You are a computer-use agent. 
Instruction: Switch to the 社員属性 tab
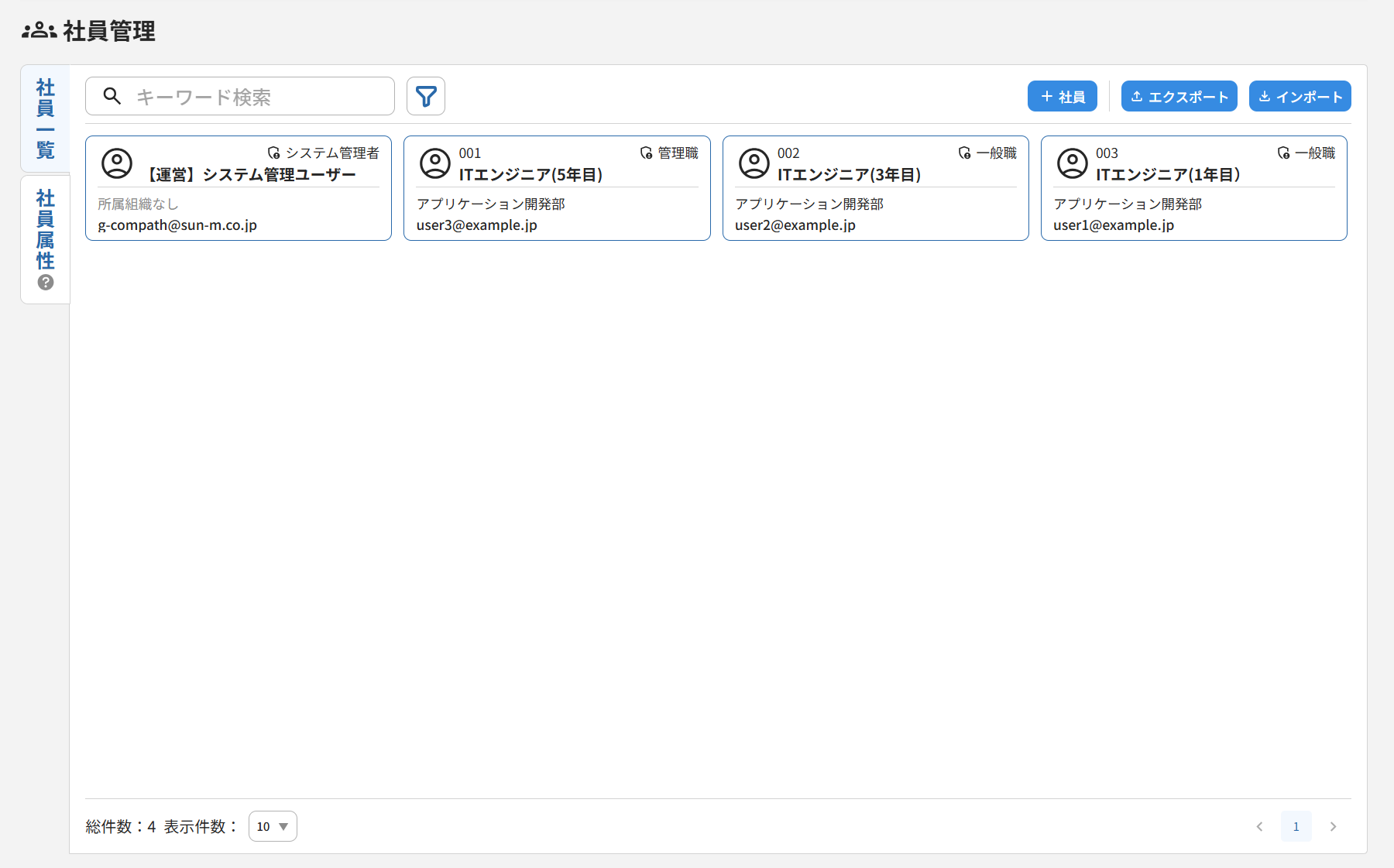click(46, 230)
